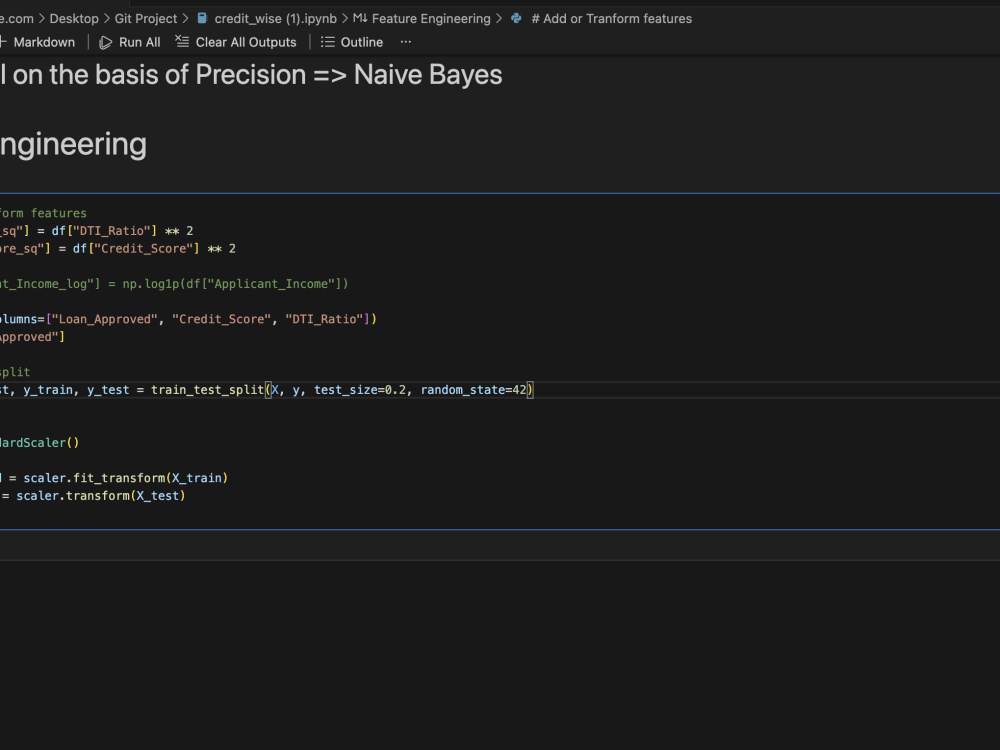The height and width of the screenshot is (750, 1000).
Task: Open the Desktop breadcrumb
Action: (x=74, y=18)
